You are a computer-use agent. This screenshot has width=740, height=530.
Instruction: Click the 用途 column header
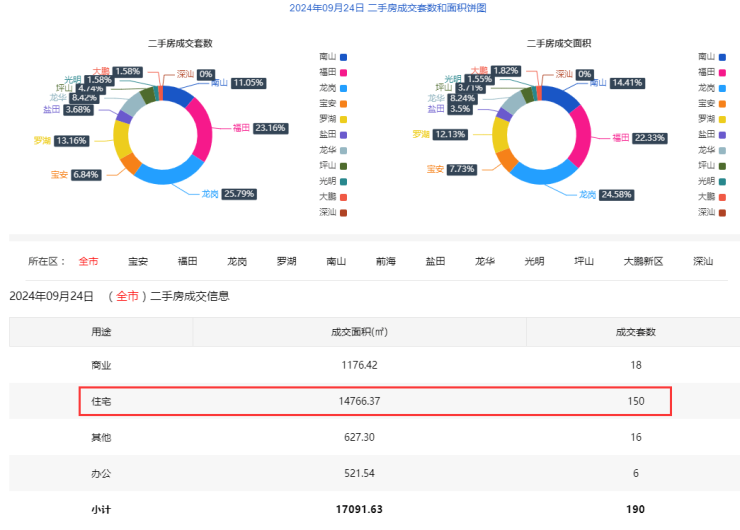pyautogui.click(x=101, y=332)
